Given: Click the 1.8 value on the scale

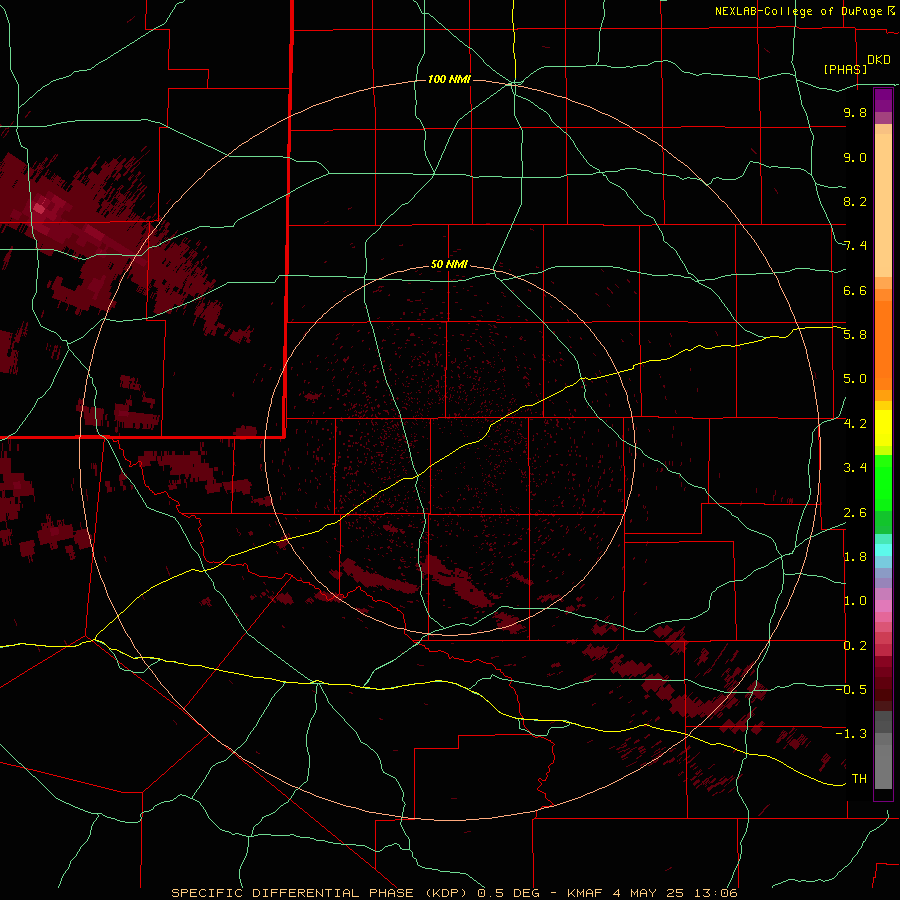Looking at the screenshot, I should click(x=855, y=557).
